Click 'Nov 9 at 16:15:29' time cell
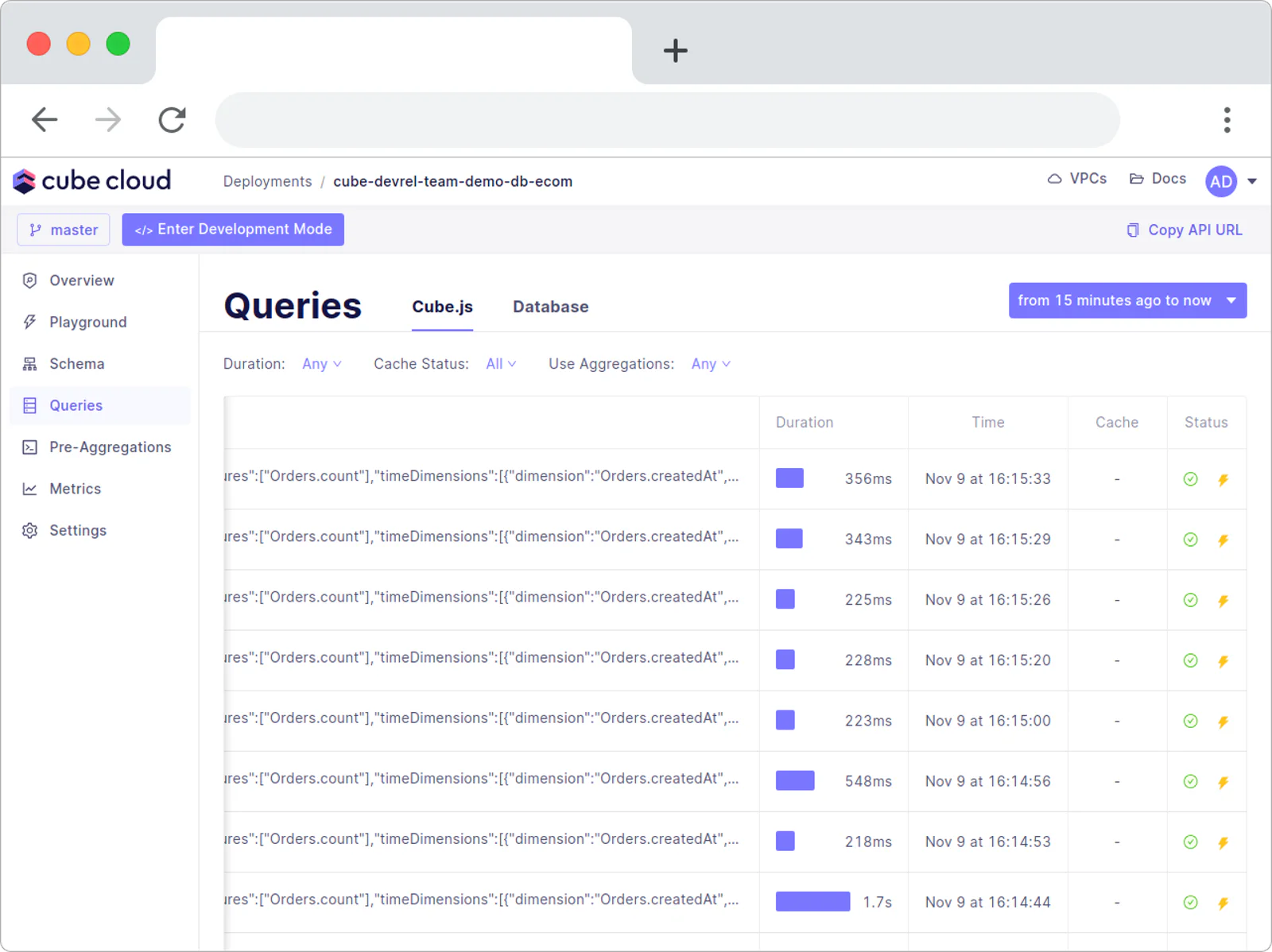The image size is (1272, 952). click(988, 540)
